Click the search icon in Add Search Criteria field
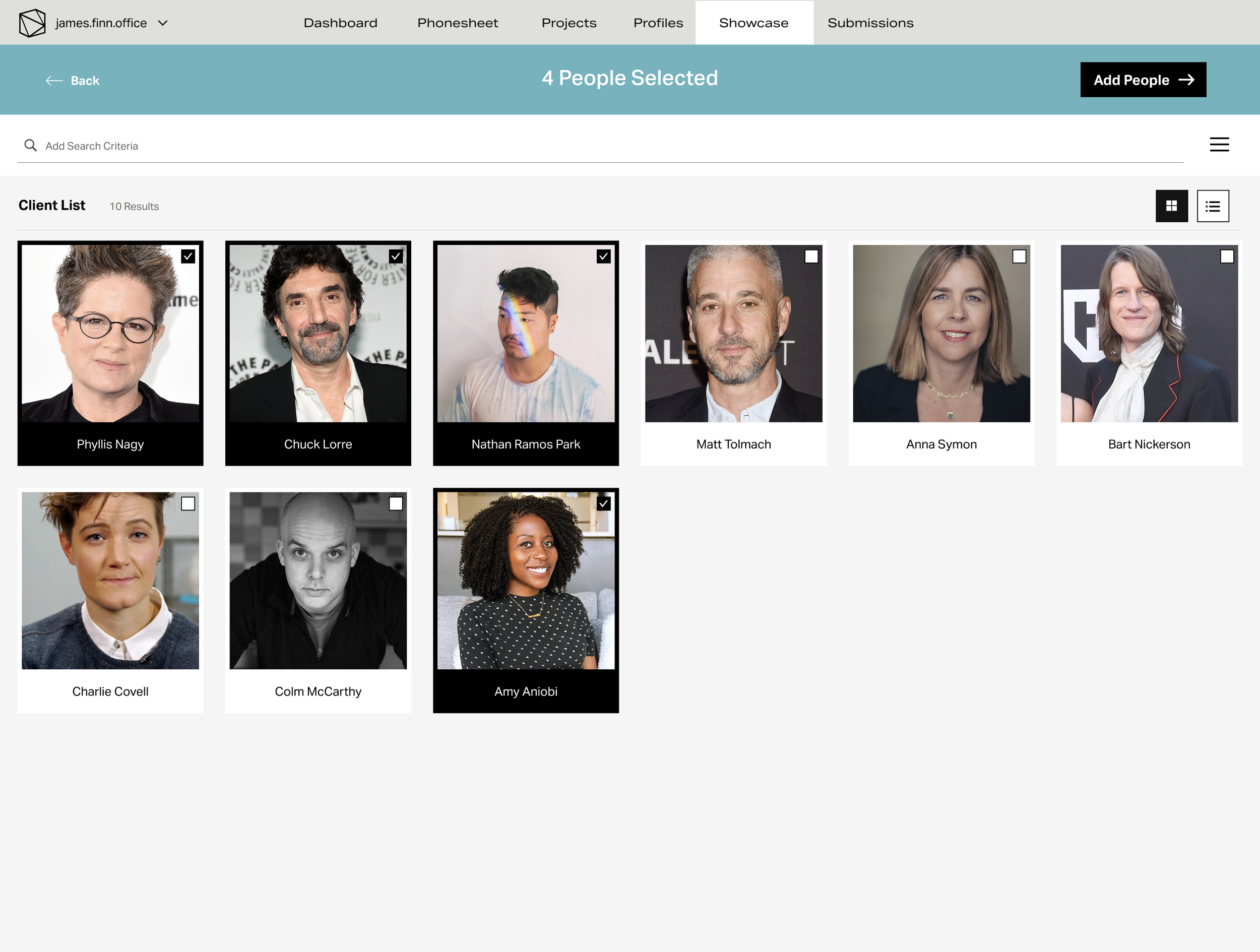 tap(30, 146)
